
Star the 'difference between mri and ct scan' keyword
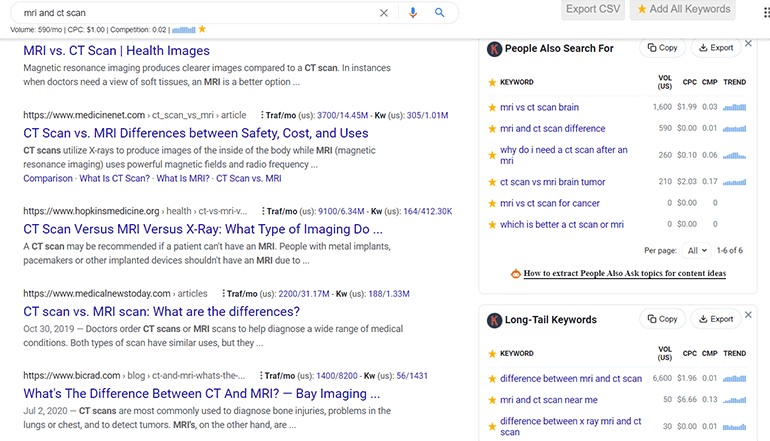tap(492, 379)
